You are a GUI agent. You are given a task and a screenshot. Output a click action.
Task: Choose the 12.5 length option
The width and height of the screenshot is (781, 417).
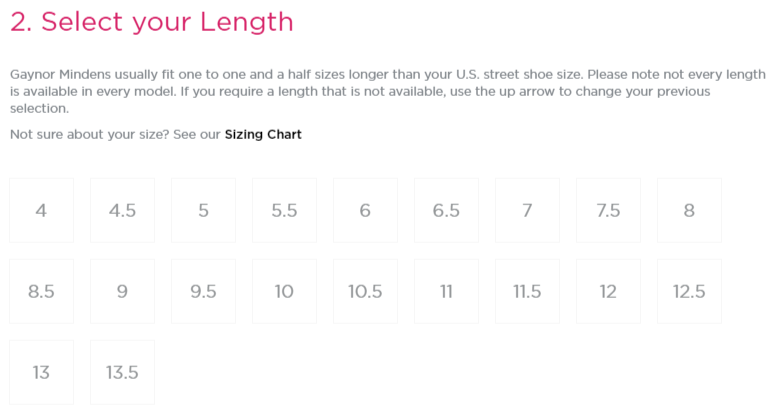pyautogui.click(x=689, y=291)
